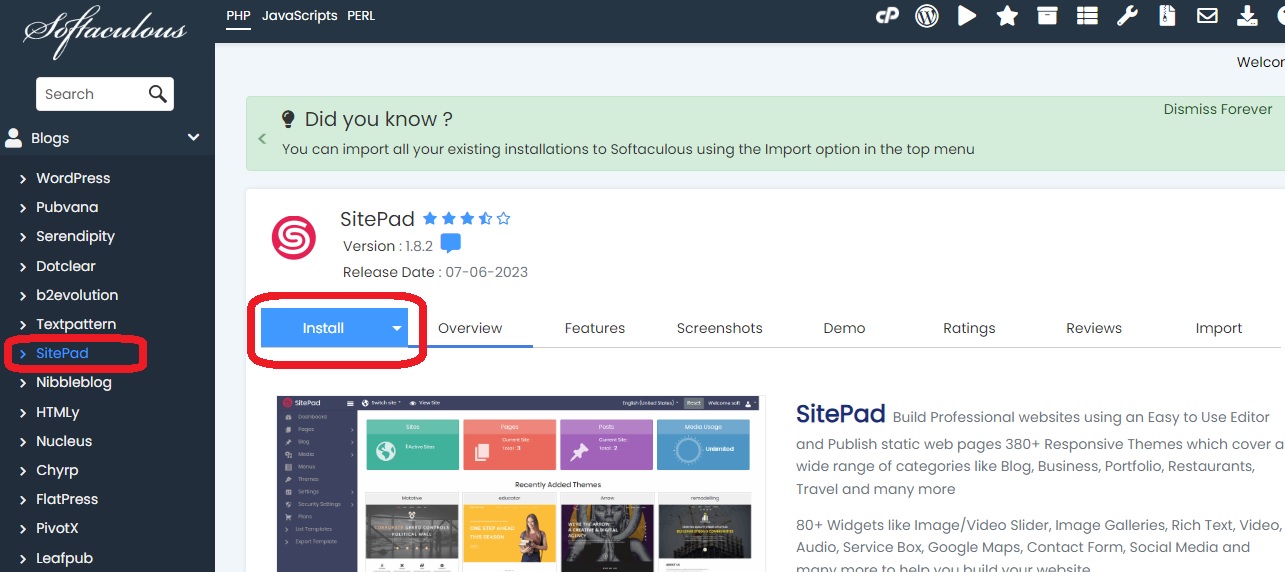Open the Screenshots tab
This screenshot has height=572, width=1285.
pos(720,328)
